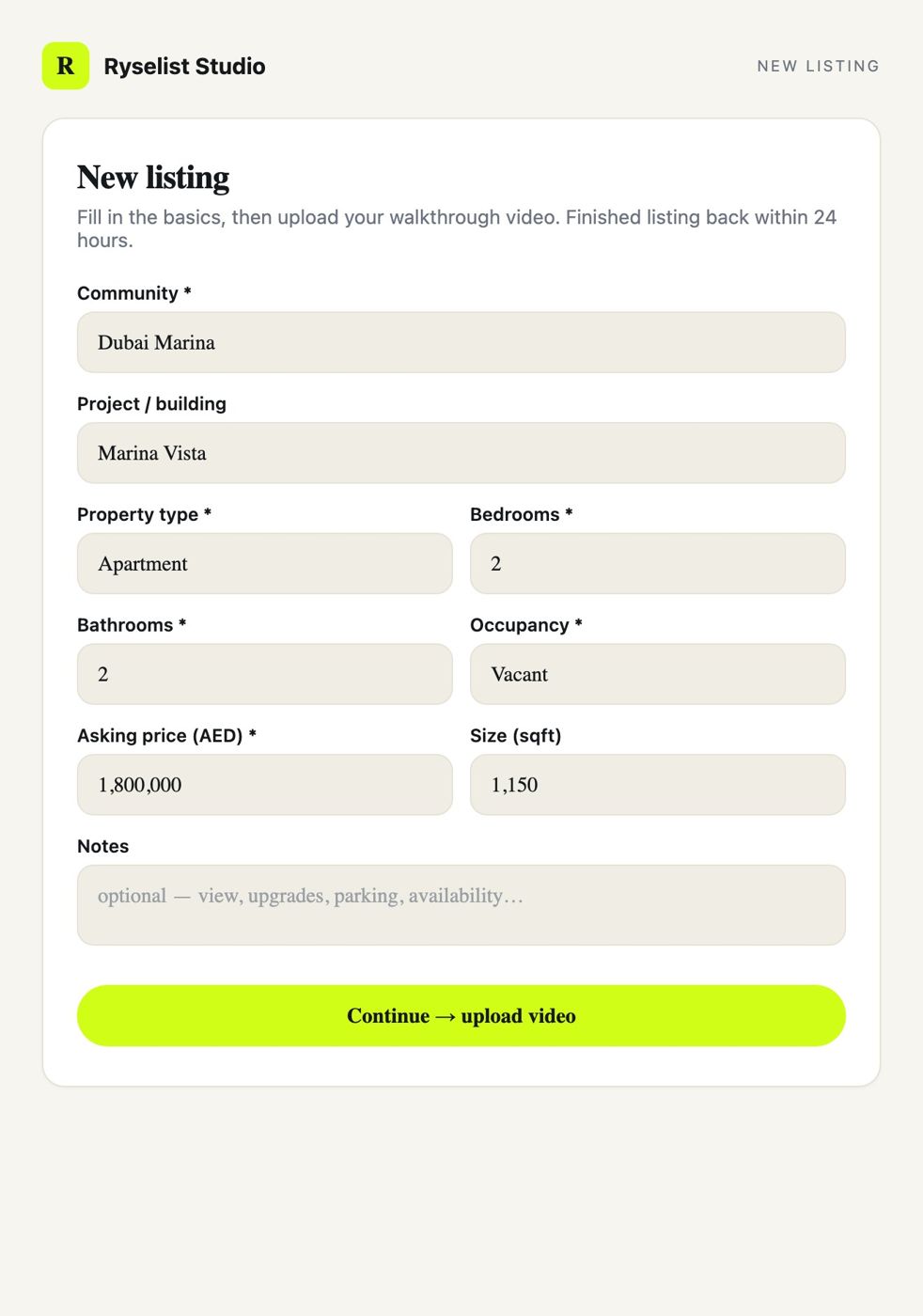Image resolution: width=923 pixels, height=1316 pixels.
Task: Open the Property type dropdown showing Apartment
Action: click(265, 564)
